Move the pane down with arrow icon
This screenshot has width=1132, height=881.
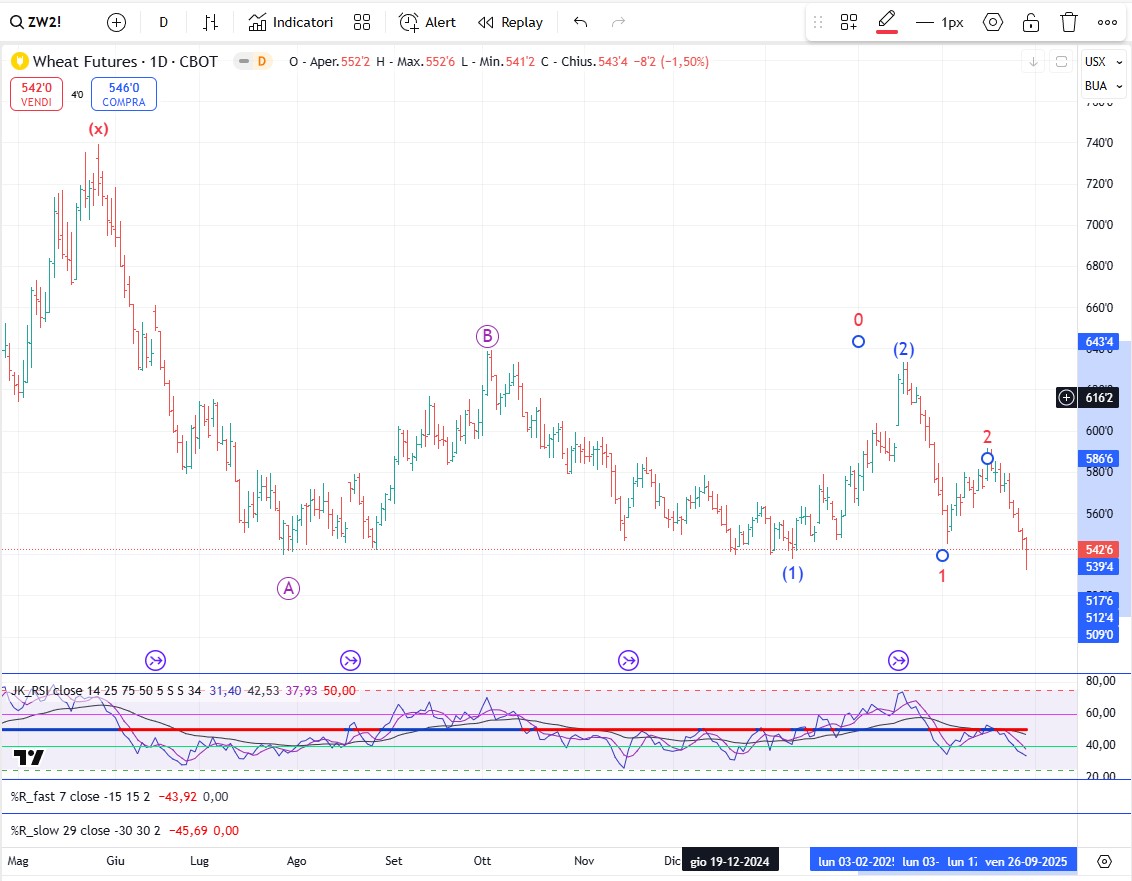(1034, 61)
